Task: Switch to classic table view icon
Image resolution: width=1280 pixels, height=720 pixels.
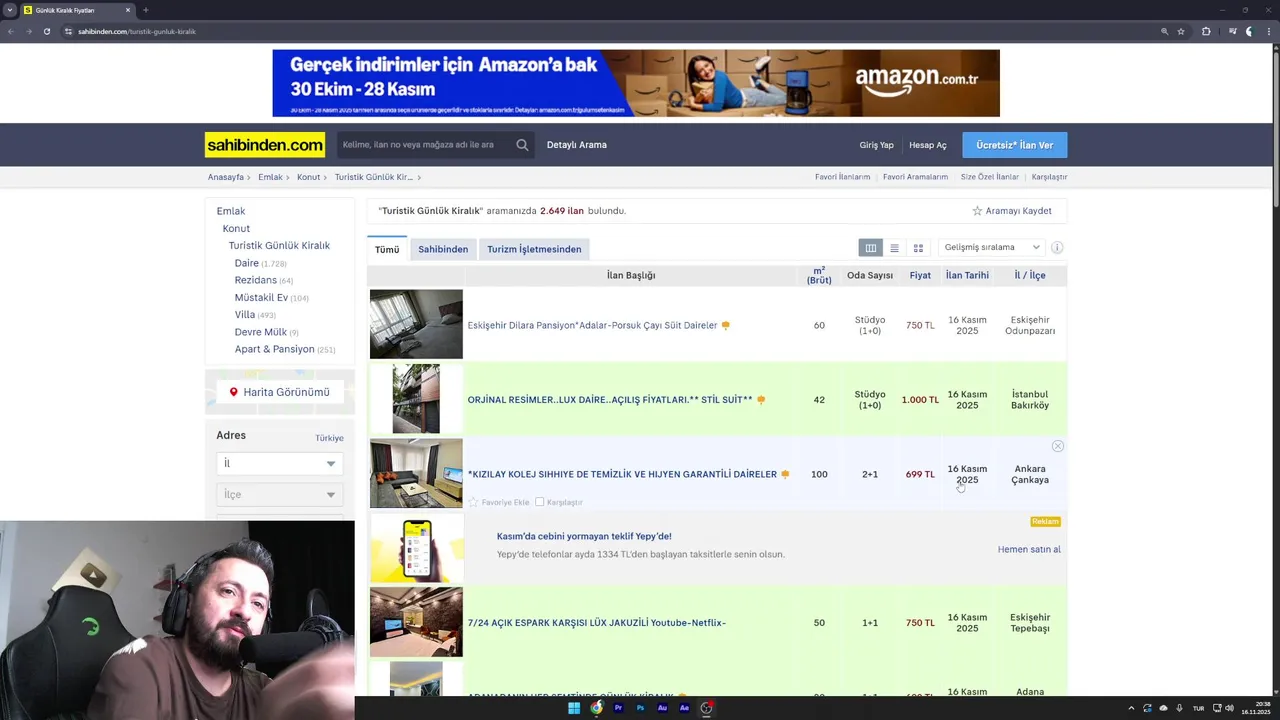Action: coord(871,248)
